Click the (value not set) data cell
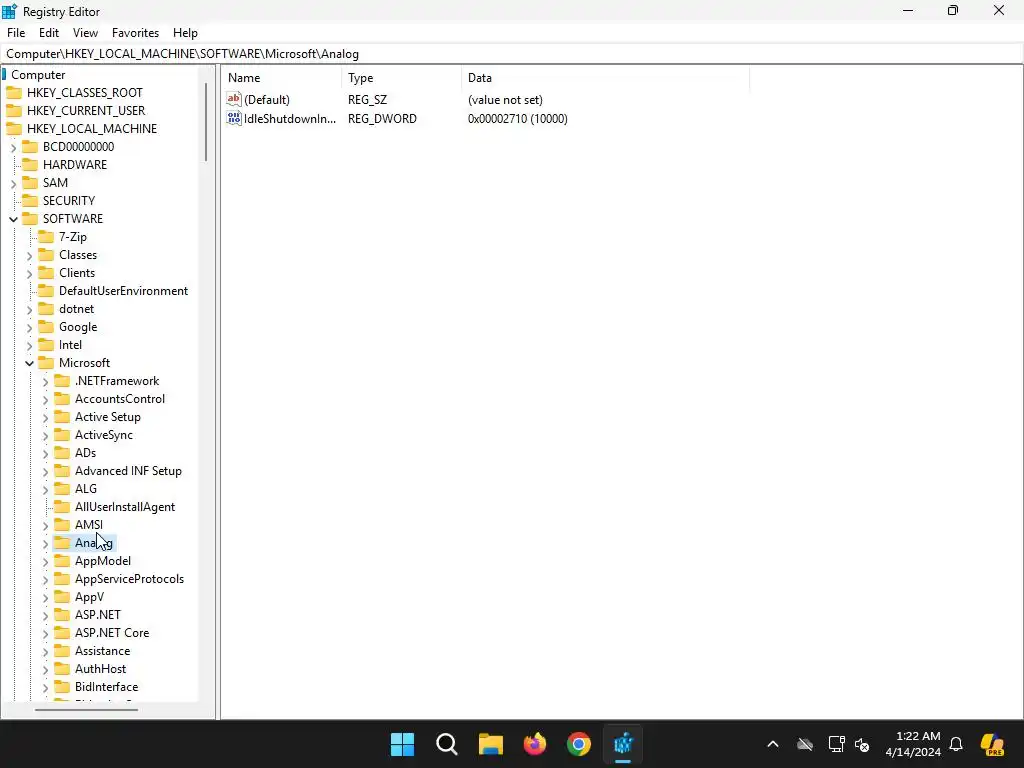Viewport: 1024px width, 768px height. 505,100
